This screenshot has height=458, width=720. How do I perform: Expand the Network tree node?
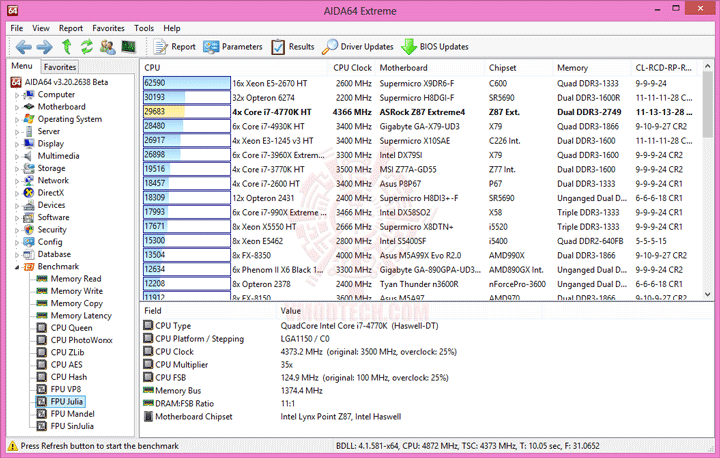coord(17,181)
